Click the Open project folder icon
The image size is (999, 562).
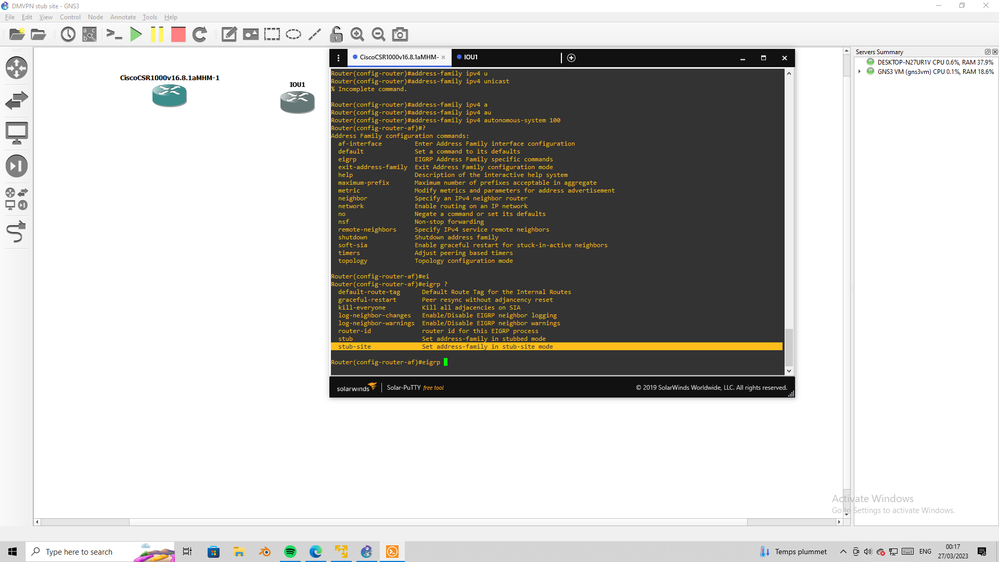[x=38, y=34]
